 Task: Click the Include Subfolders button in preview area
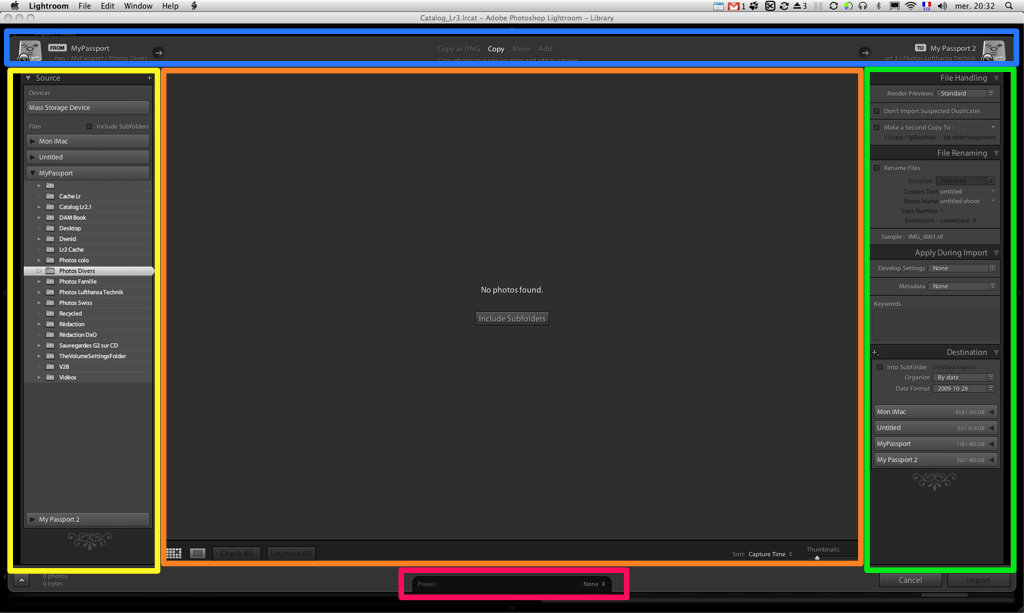coord(512,319)
